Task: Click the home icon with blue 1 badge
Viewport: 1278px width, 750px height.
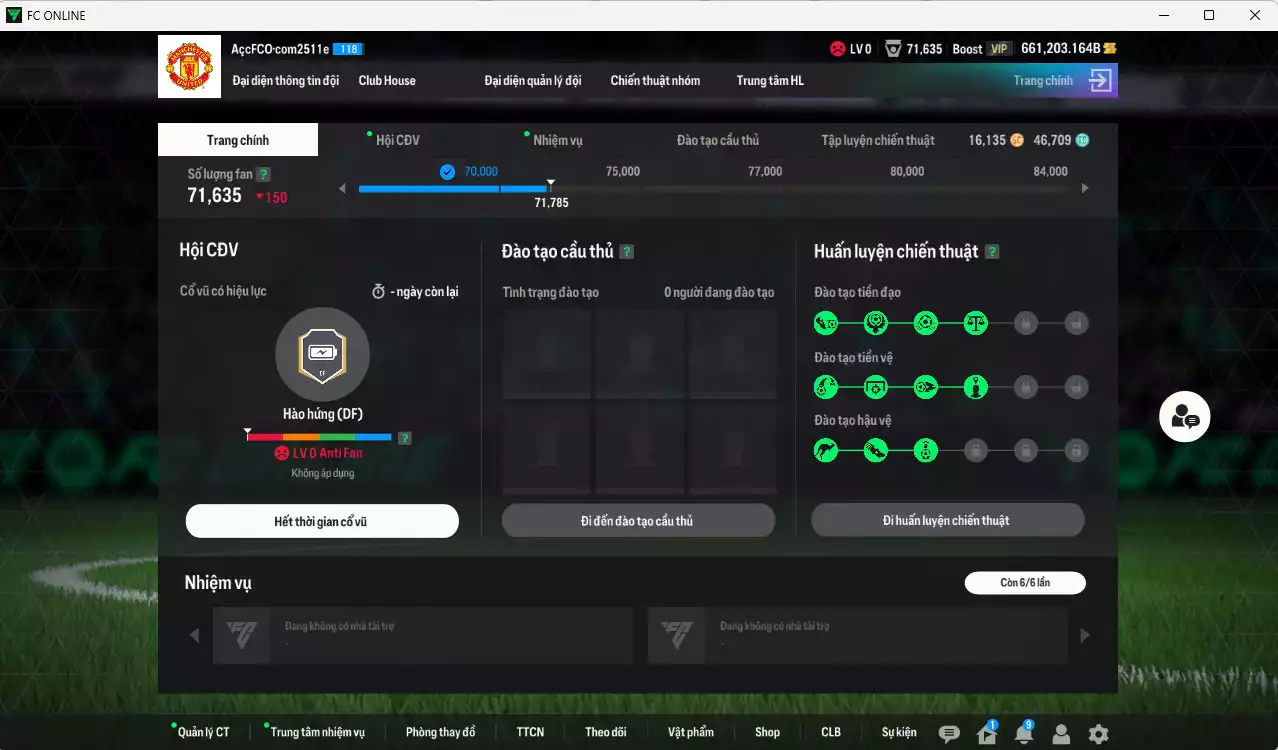Action: 985,733
